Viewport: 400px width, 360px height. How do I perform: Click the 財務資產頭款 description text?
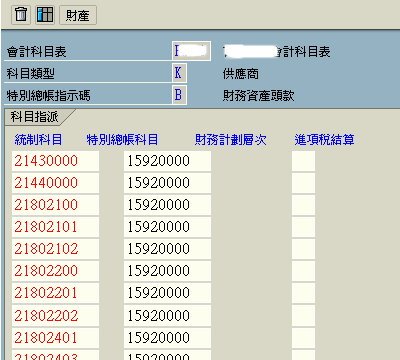(x=259, y=96)
